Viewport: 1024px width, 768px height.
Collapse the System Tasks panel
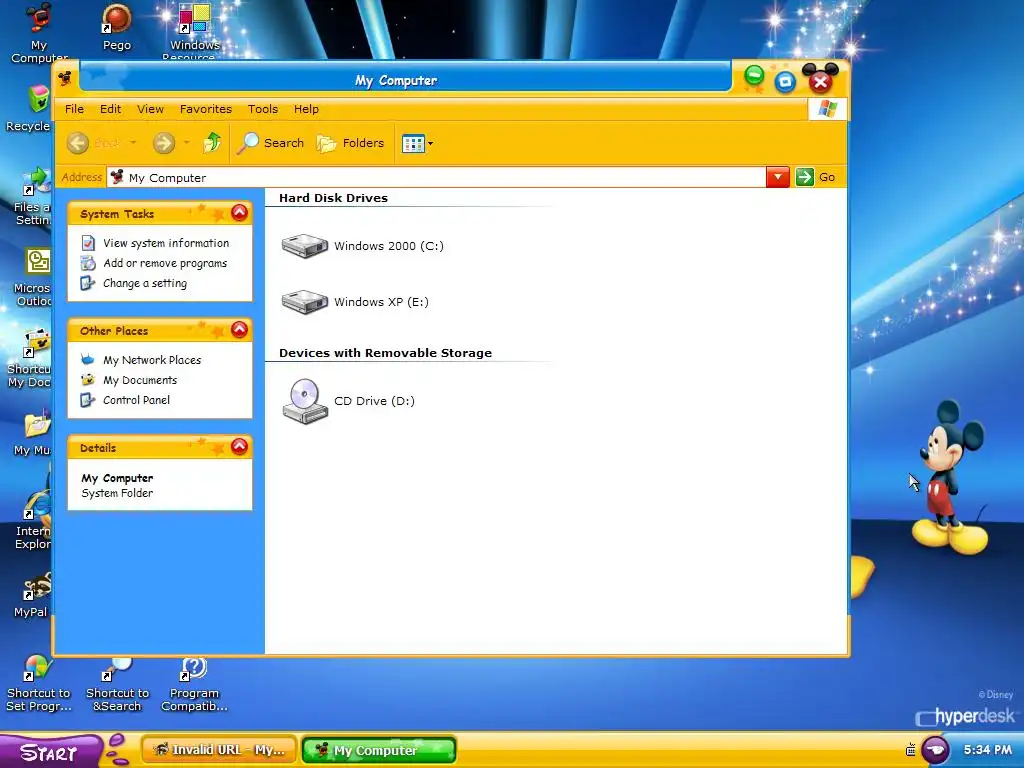[240, 212]
